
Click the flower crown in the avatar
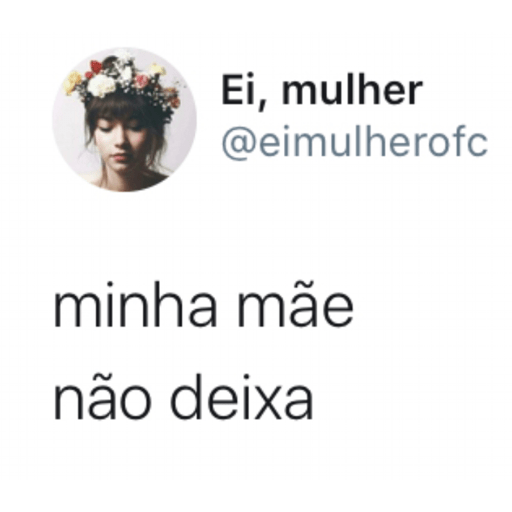[123, 82]
